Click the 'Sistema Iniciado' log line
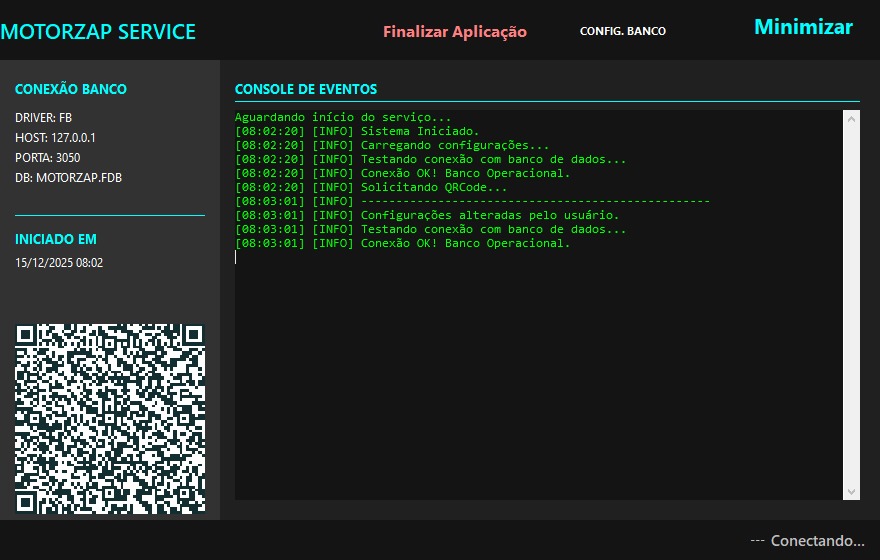This screenshot has width=880, height=560. pyautogui.click(x=419, y=131)
